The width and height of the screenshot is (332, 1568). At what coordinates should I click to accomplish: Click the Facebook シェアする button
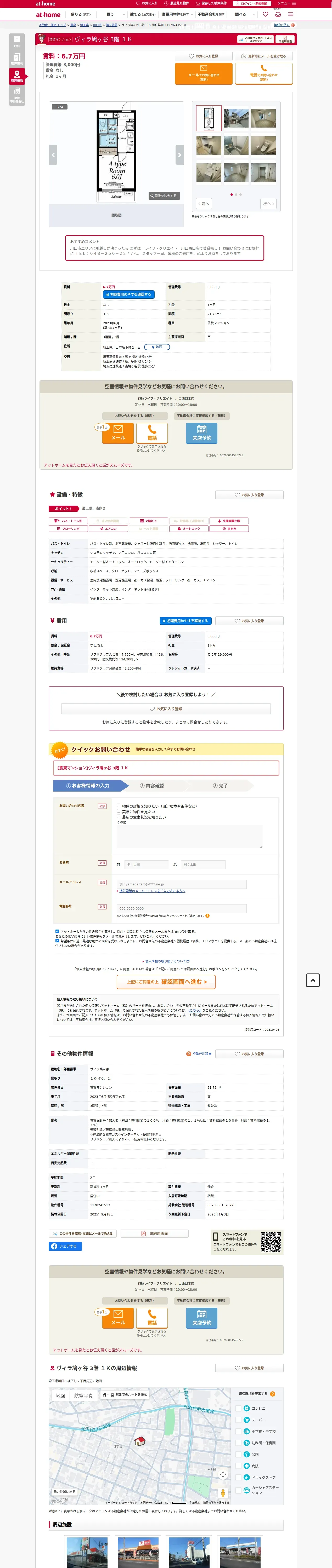point(65,1246)
